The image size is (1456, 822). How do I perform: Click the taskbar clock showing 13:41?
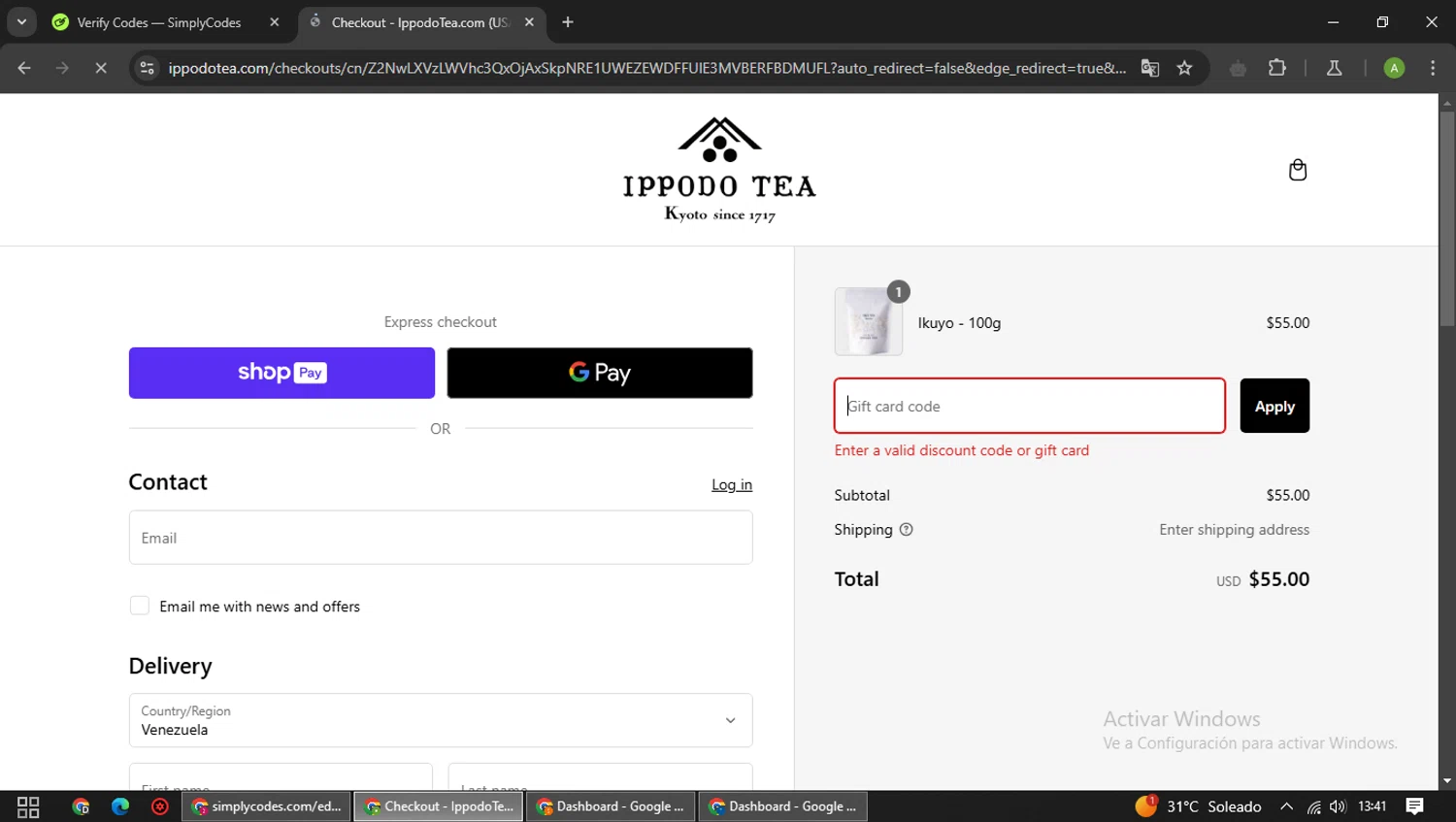1372,806
